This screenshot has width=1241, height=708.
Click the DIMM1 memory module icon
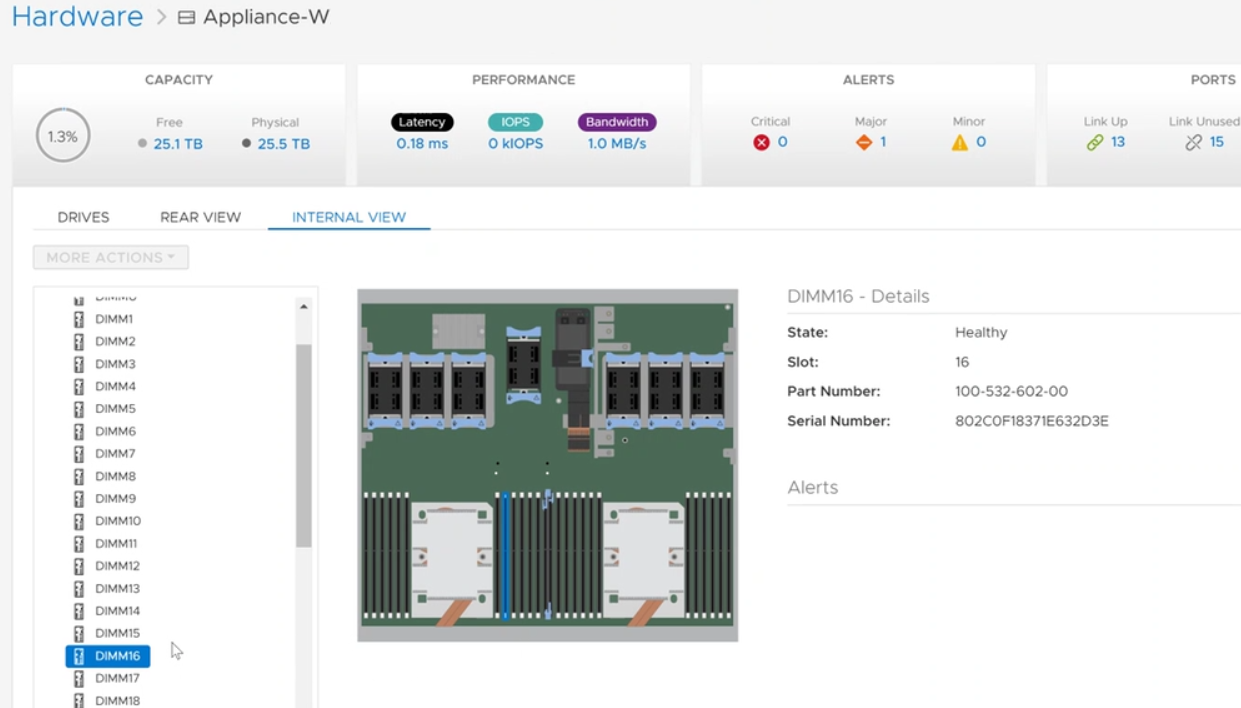(79, 319)
